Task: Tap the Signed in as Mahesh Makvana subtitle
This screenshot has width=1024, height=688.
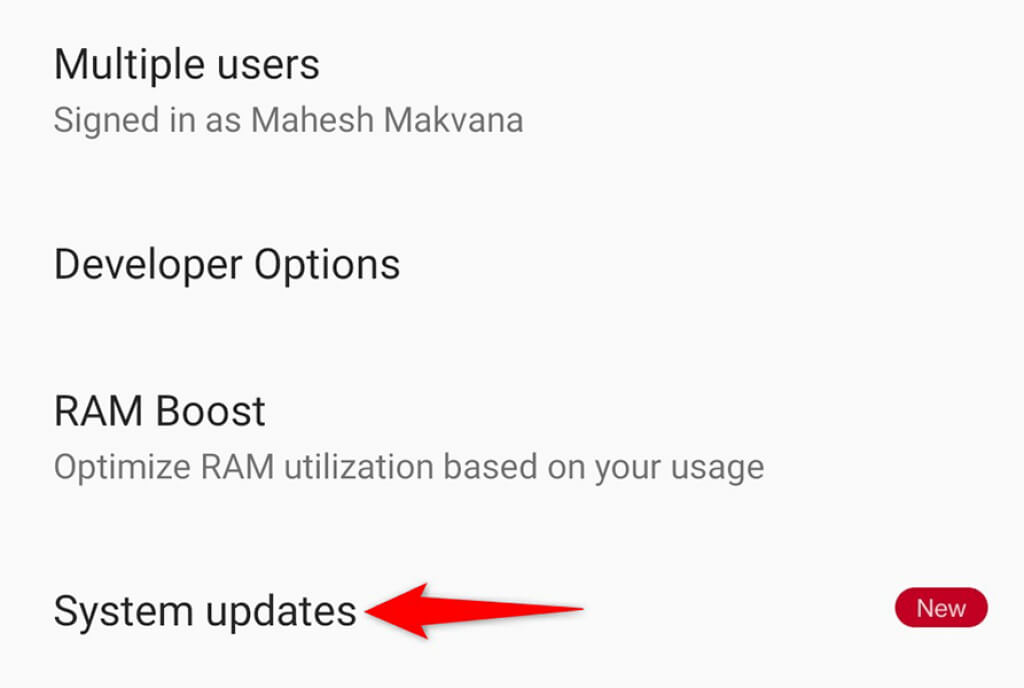Action: (x=288, y=121)
